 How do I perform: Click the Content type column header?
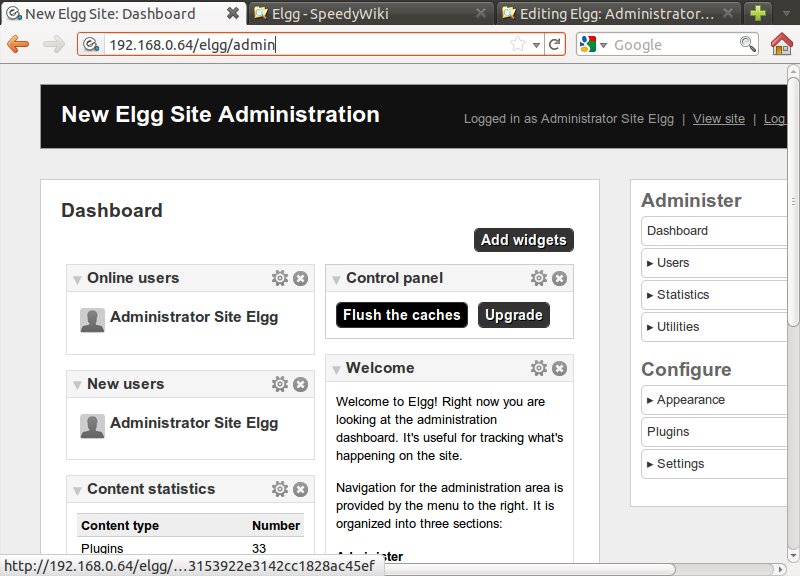[x=120, y=525]
